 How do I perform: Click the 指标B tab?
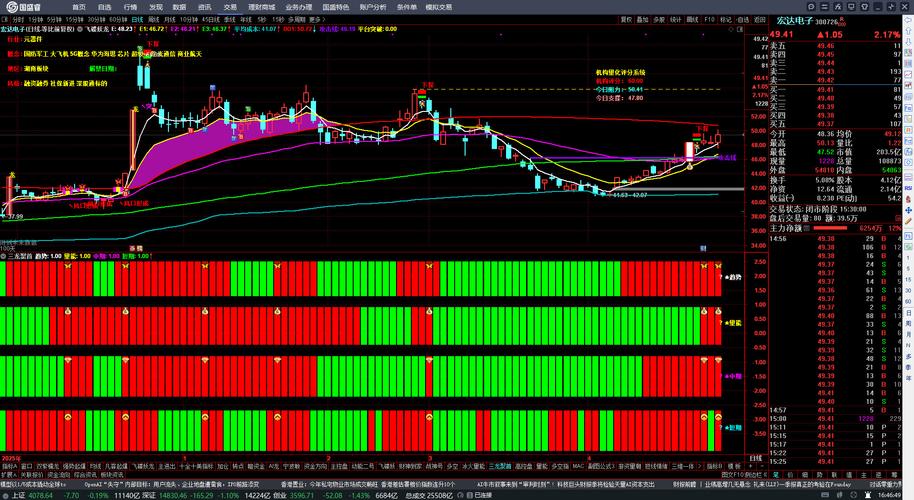click(715, 466)
